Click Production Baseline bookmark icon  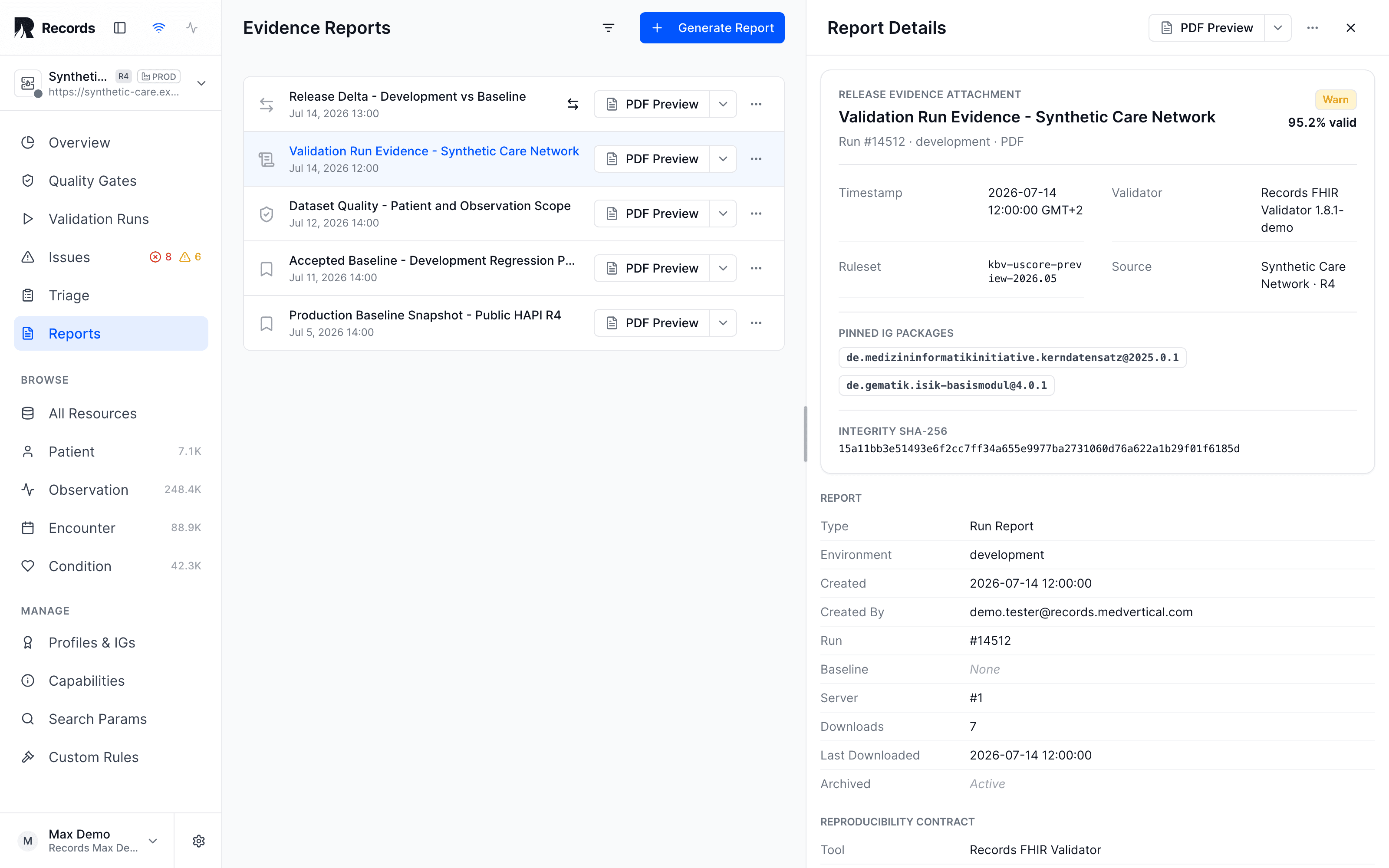[x=267, y=323]
